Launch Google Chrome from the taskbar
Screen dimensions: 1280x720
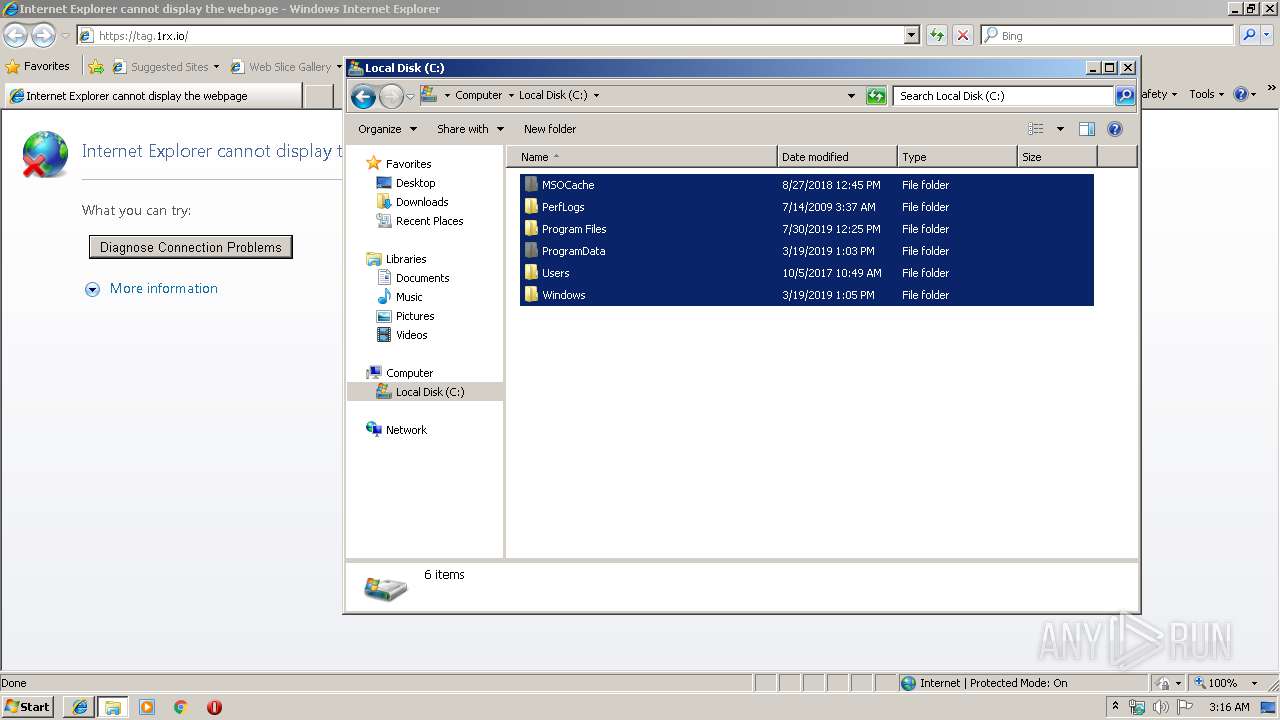[181, 707]
